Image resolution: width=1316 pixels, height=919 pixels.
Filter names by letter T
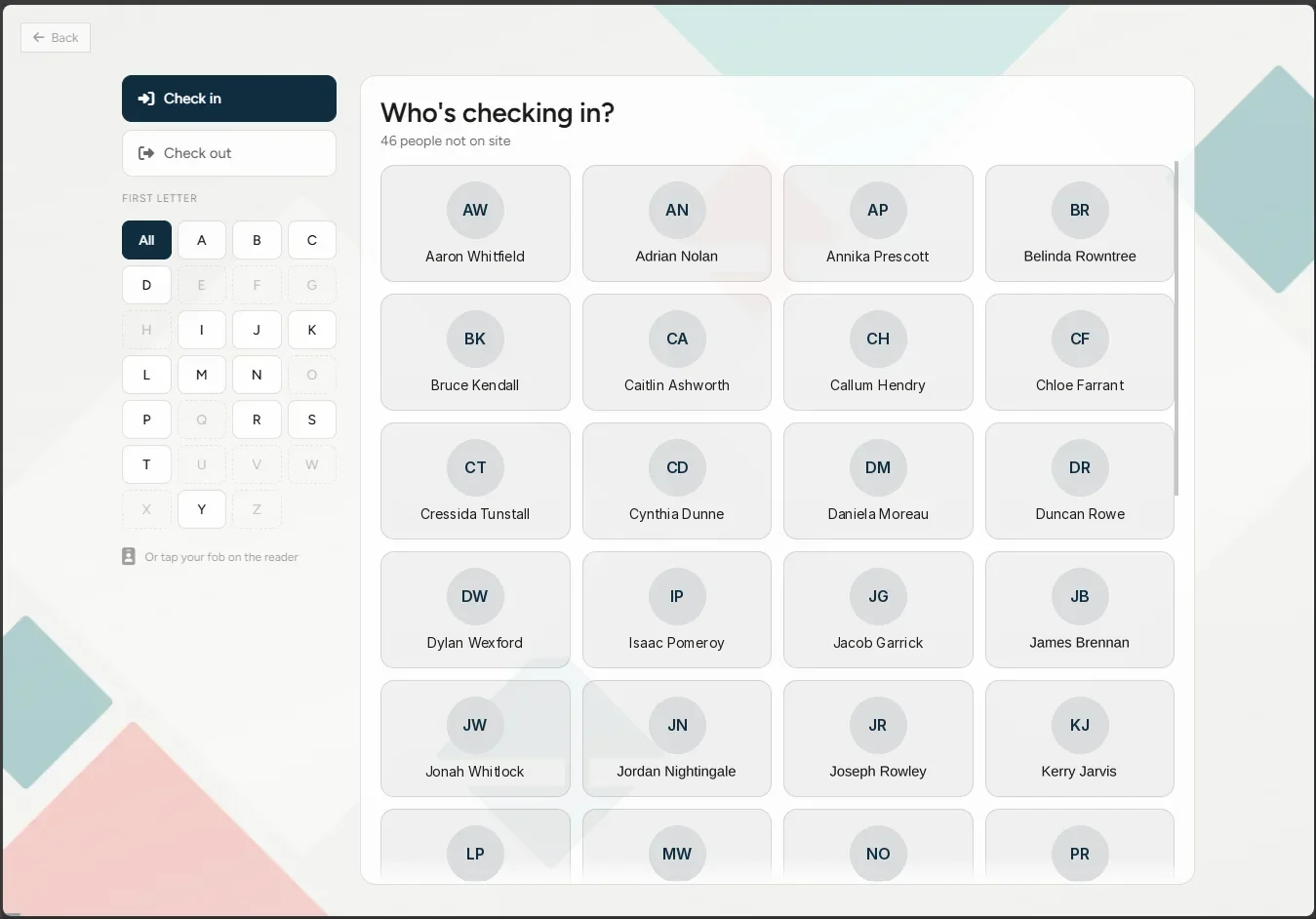click(146, 464)
